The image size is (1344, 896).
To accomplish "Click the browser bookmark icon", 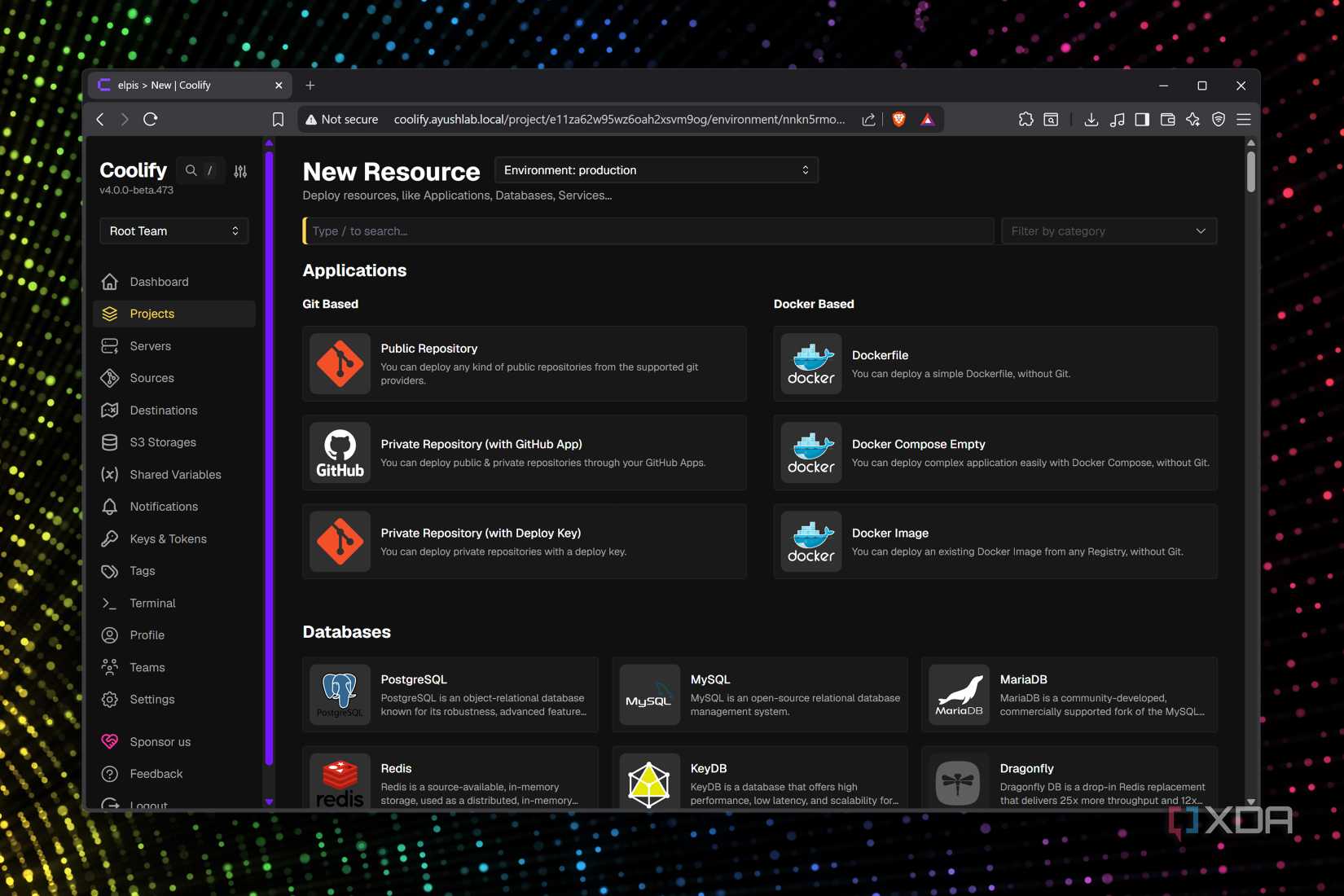I will [278, 120].
